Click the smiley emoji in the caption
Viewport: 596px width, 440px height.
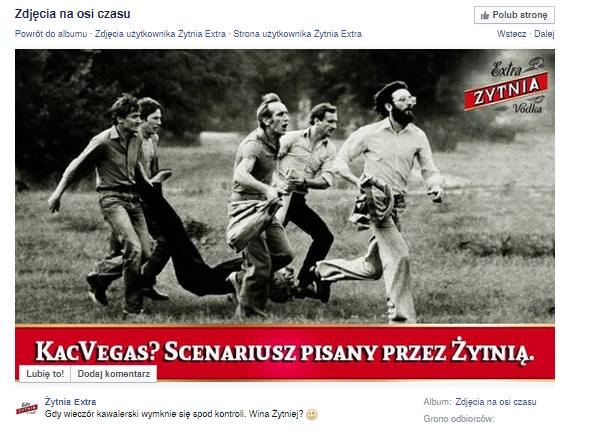[312, 415]
